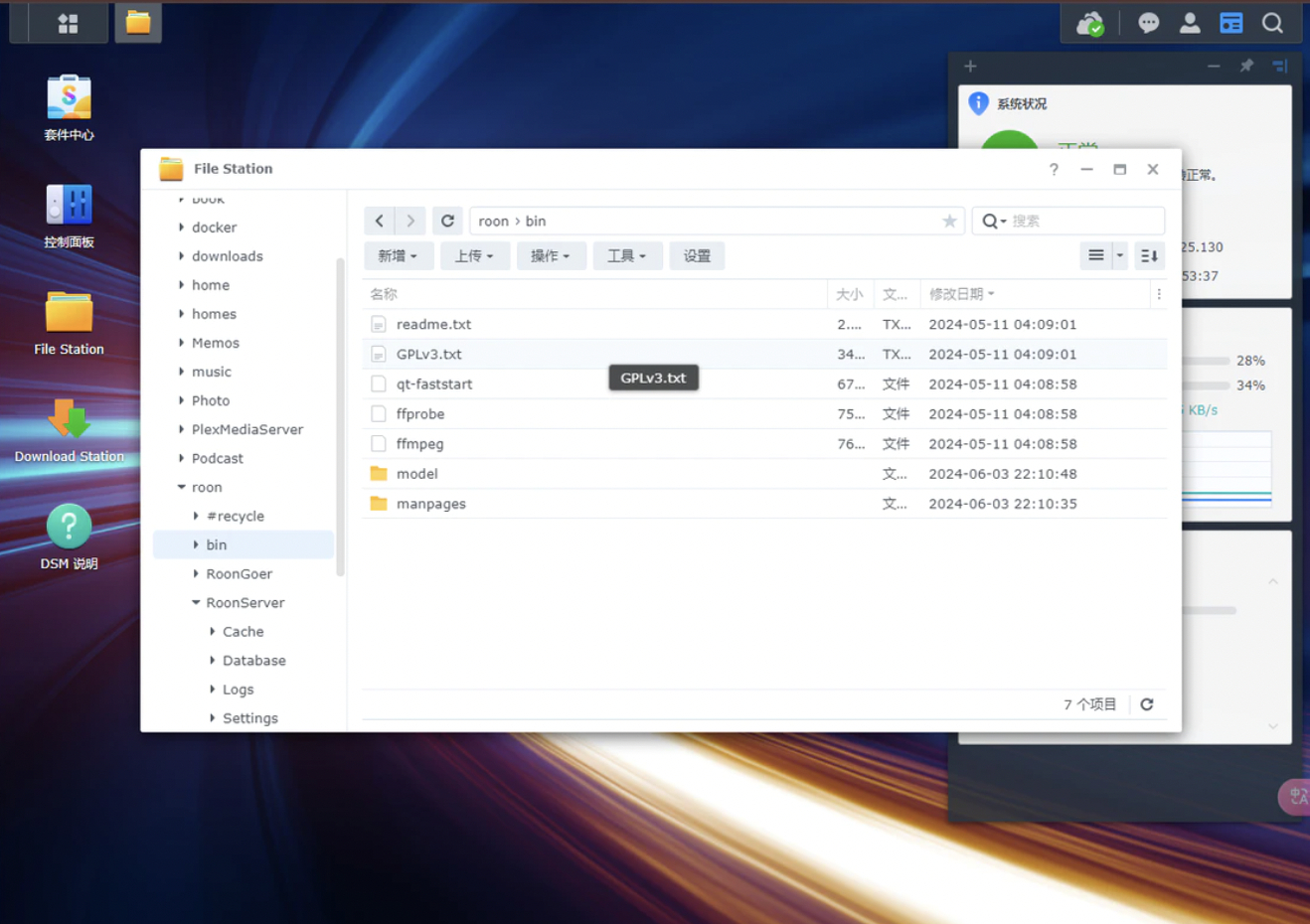Toggle the sort order icon

1149,256
